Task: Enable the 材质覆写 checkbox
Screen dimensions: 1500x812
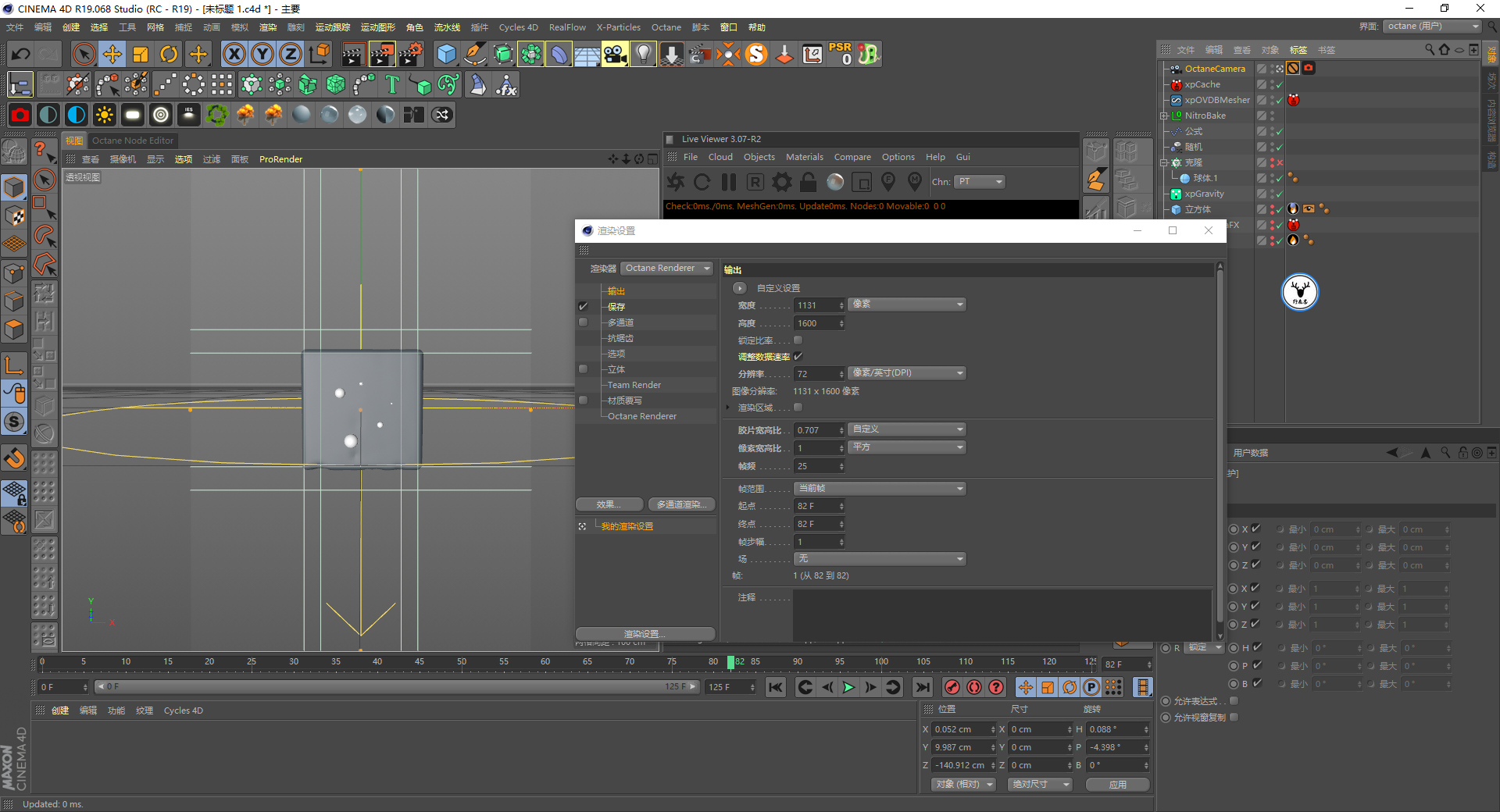Action: click(x=583, y=400)
